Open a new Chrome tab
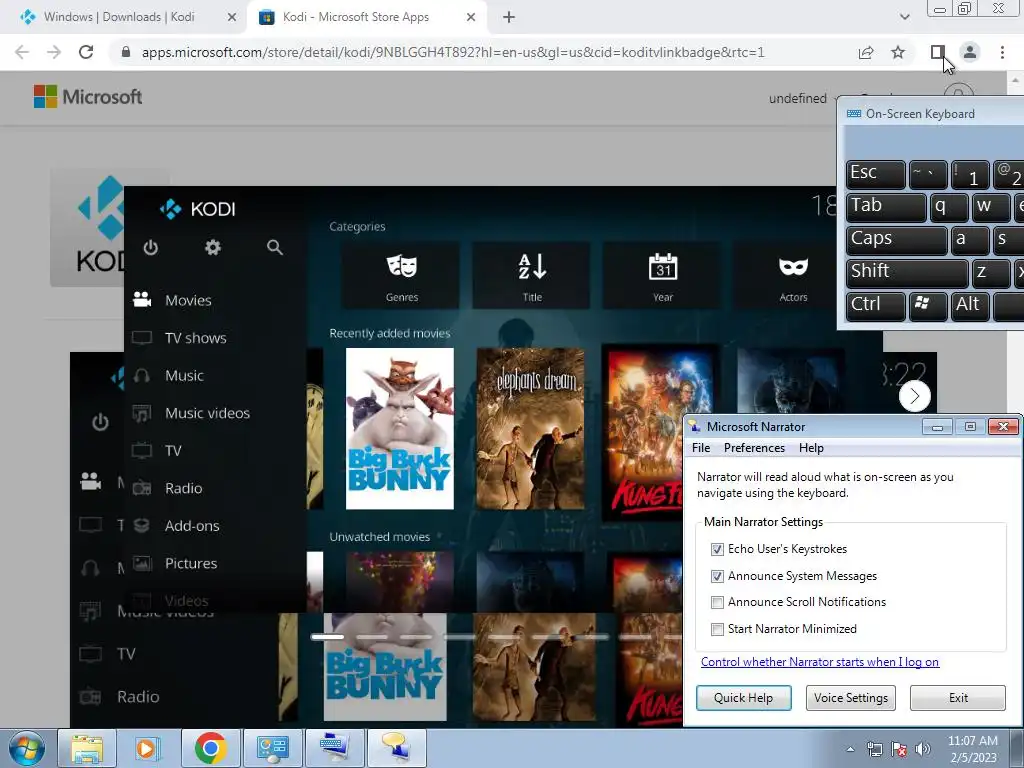The width and height of the screenshot is (1024, 768). click(509, 17)
